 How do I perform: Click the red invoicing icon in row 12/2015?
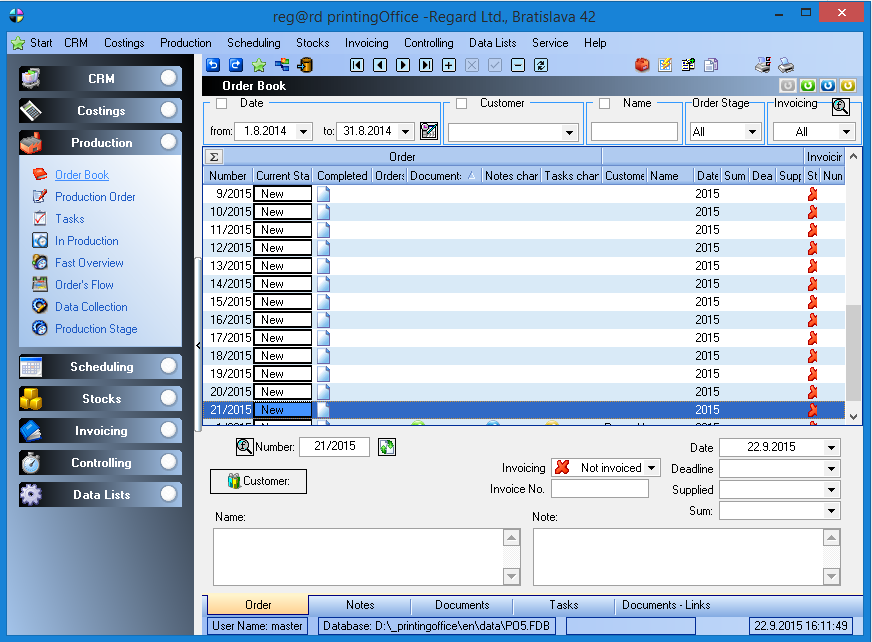[x=812, y=248]
